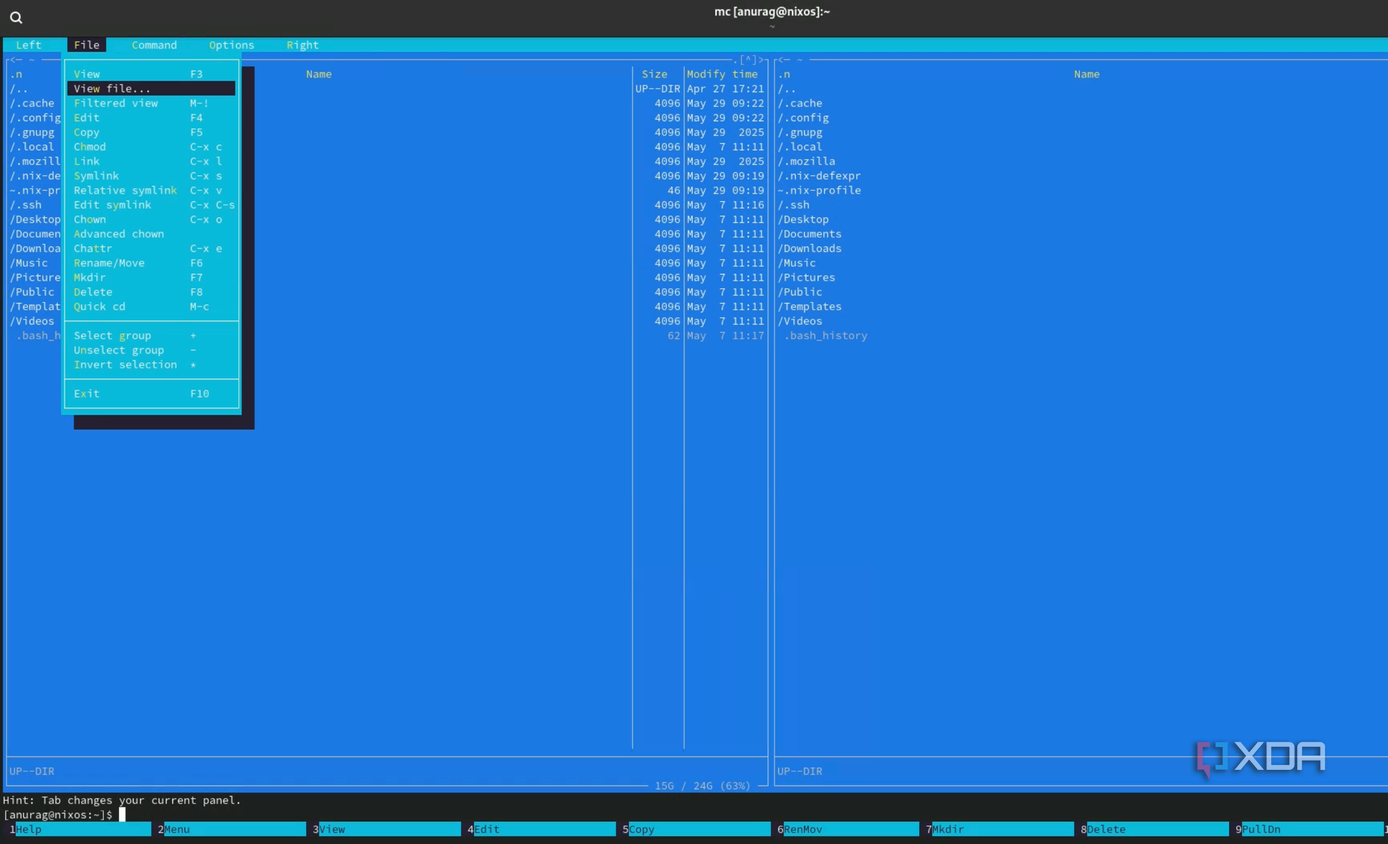Click the .n sort indicator in right panel

(x=784, y=74)
